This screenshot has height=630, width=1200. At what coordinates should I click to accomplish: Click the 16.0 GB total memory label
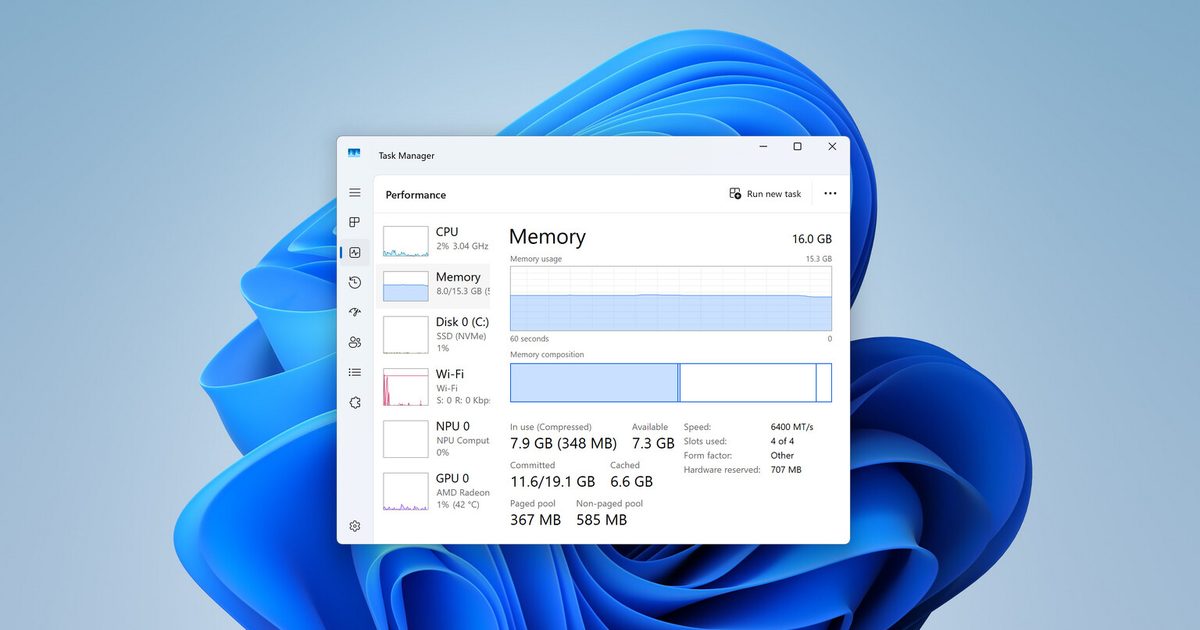tap(812, 239)
